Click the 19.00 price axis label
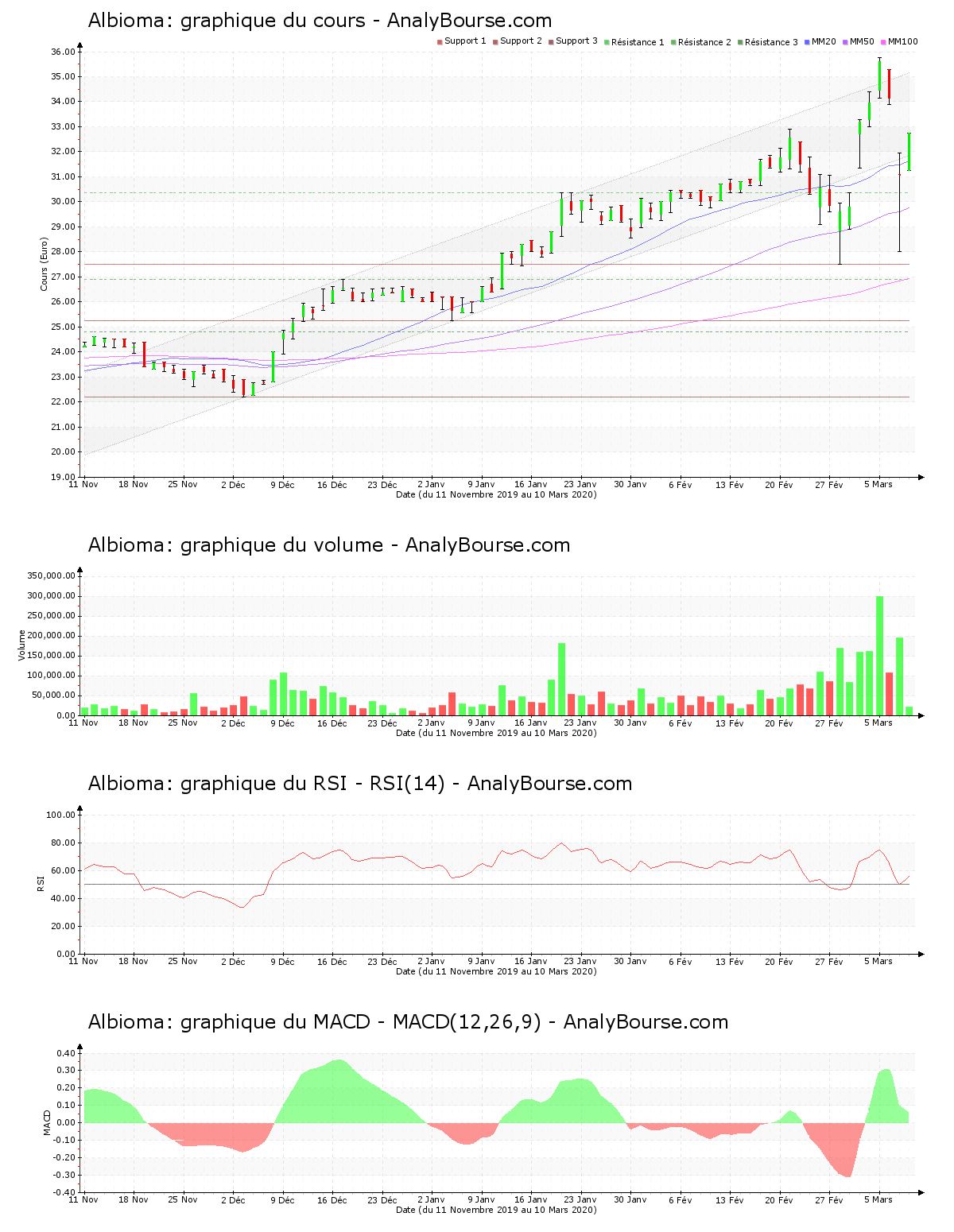This screenshot has width=954, height=1232. (63, 477)
